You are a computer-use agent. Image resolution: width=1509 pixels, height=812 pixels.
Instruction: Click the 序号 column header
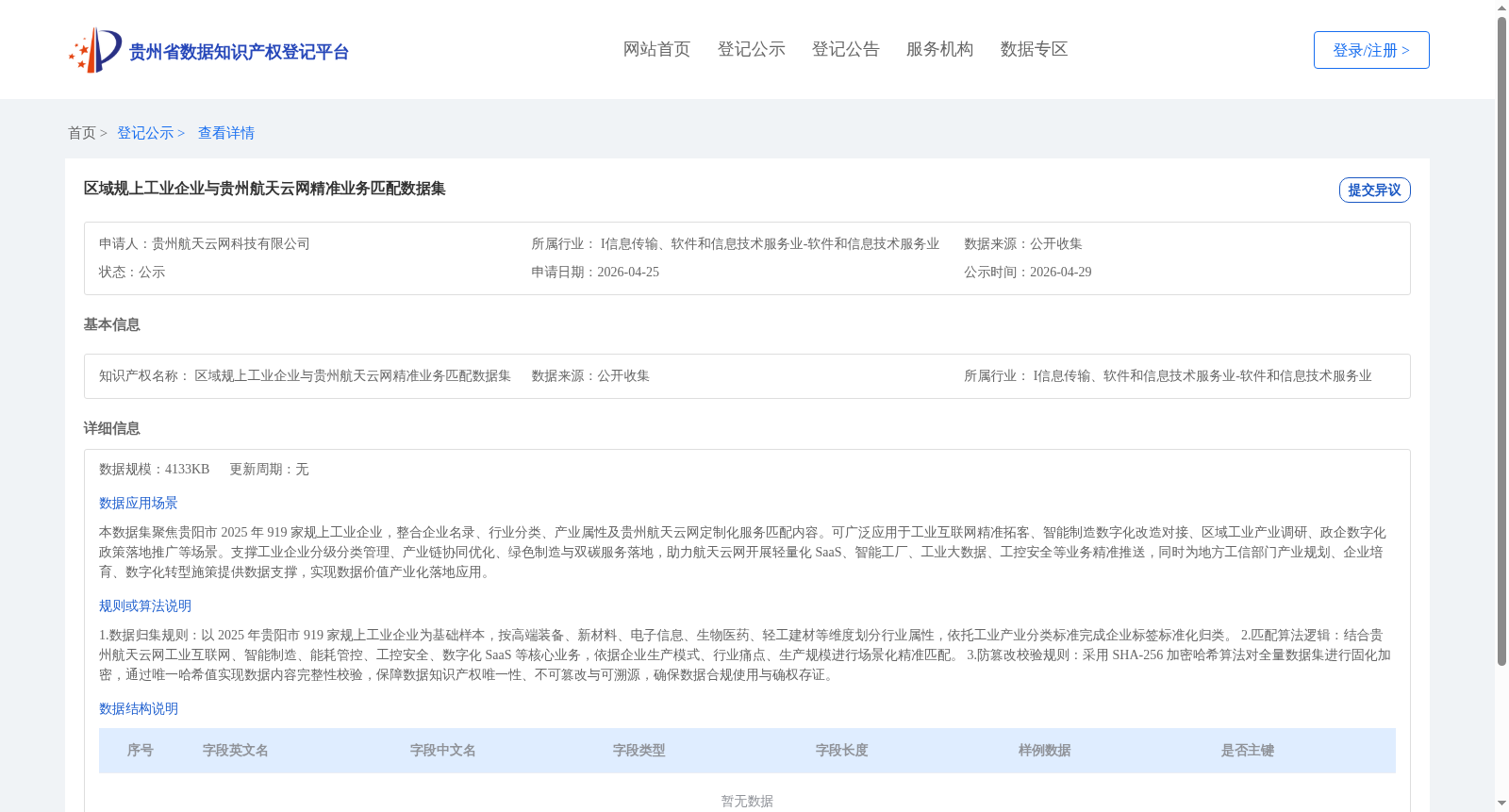tap(141, 750)
